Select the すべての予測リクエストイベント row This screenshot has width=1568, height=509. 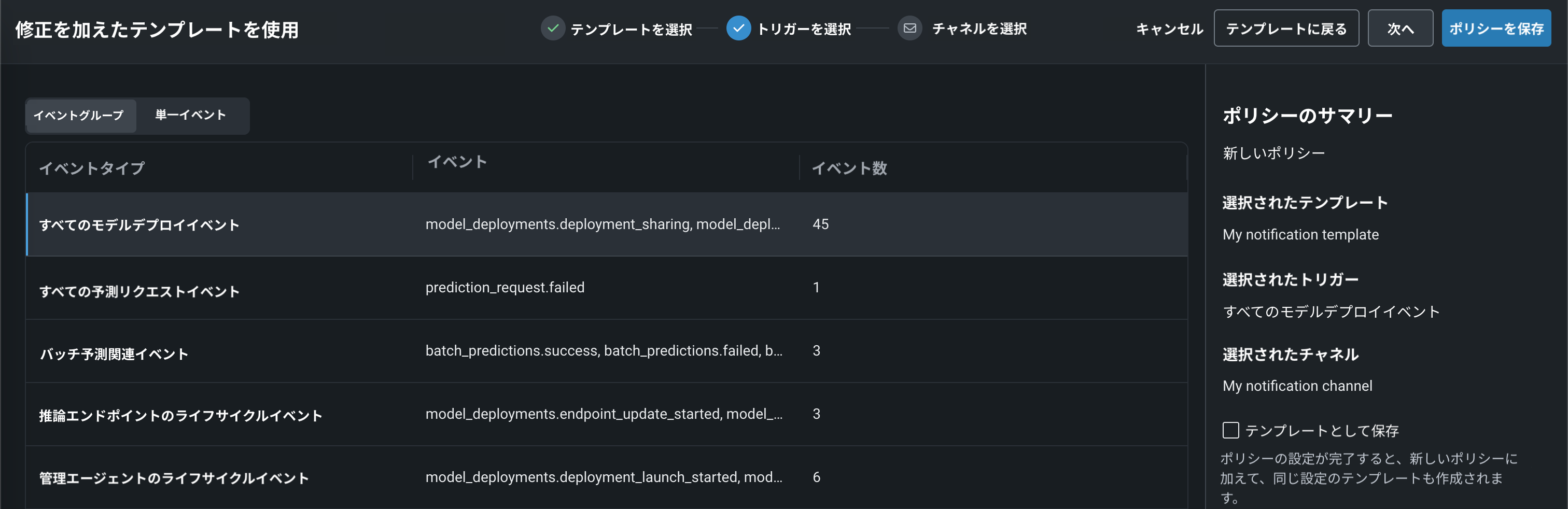point(139,292)
